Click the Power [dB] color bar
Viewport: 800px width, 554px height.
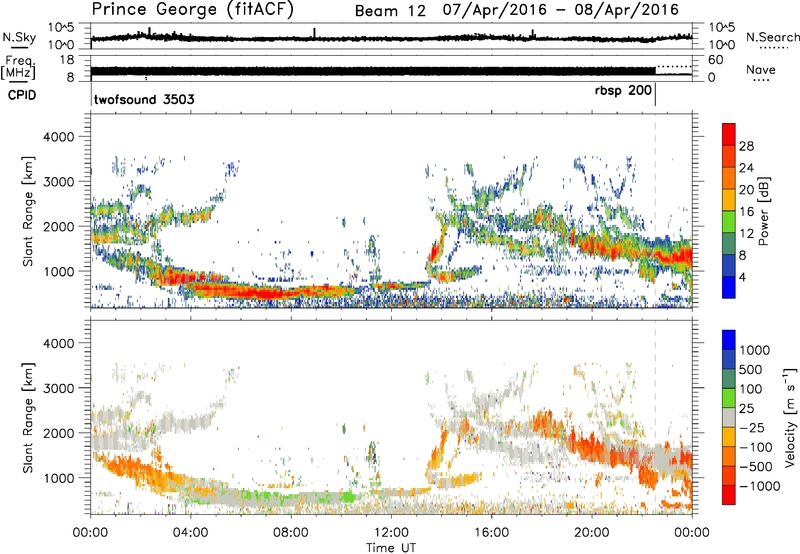coord(729,210)
